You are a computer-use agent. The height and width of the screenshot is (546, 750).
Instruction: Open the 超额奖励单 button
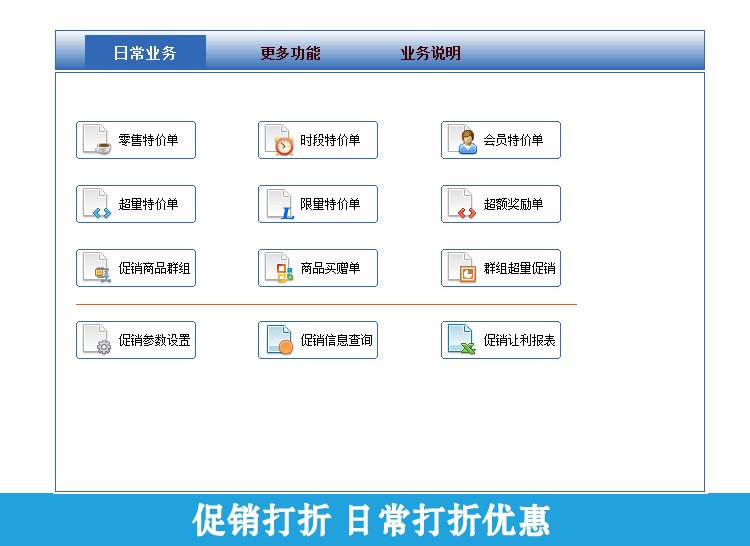[x=501, y=204]
